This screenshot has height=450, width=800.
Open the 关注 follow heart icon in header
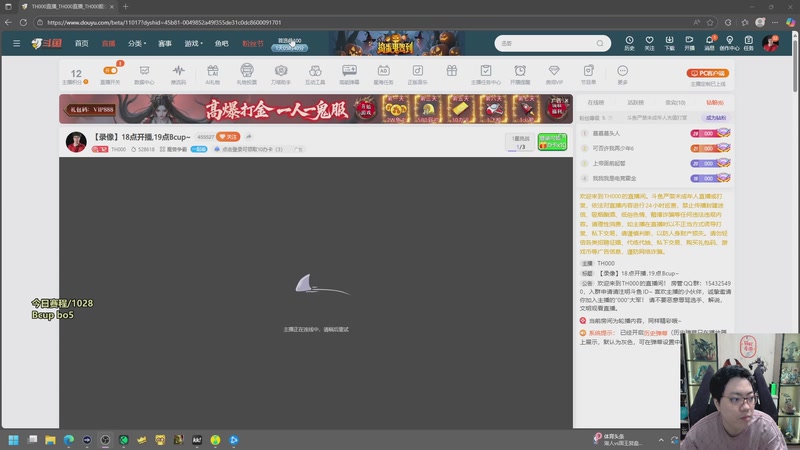click(x=649, y=43)
